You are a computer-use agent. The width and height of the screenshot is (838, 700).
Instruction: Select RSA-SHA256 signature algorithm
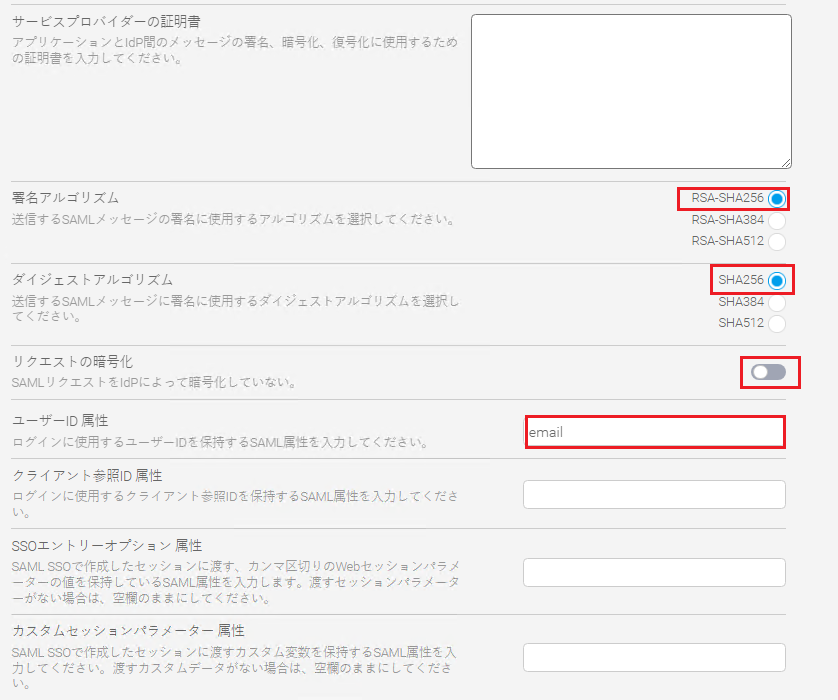[x=777, y=199]
